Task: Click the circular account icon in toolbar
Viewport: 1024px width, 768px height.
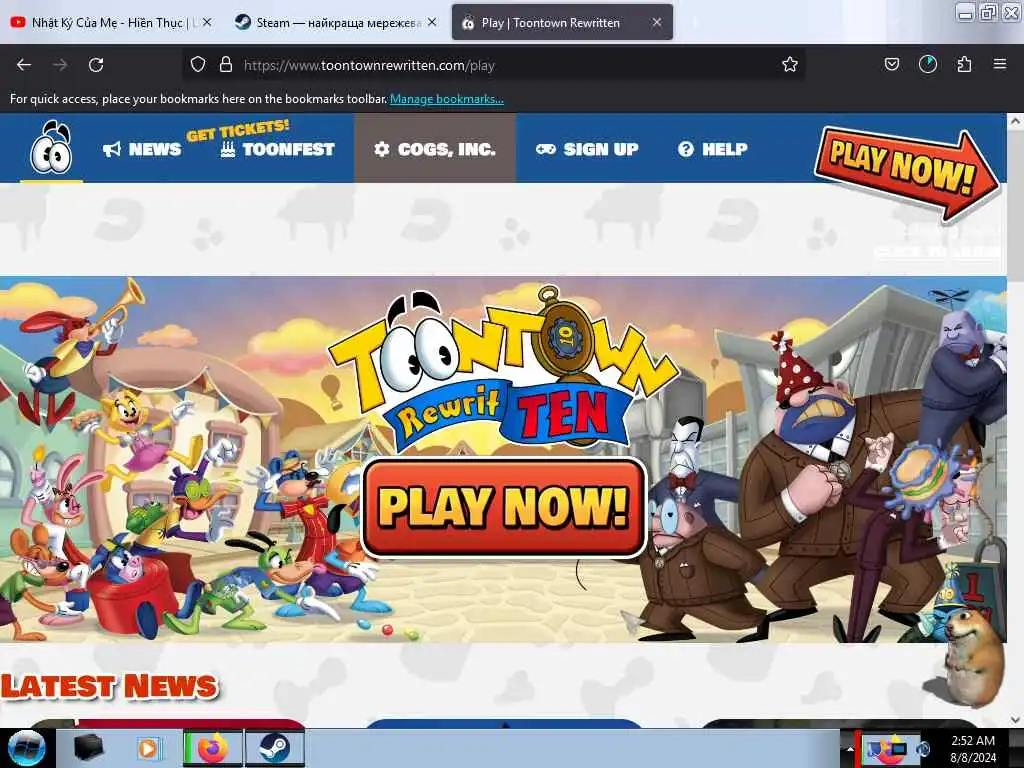Action: tap(928, 64)
